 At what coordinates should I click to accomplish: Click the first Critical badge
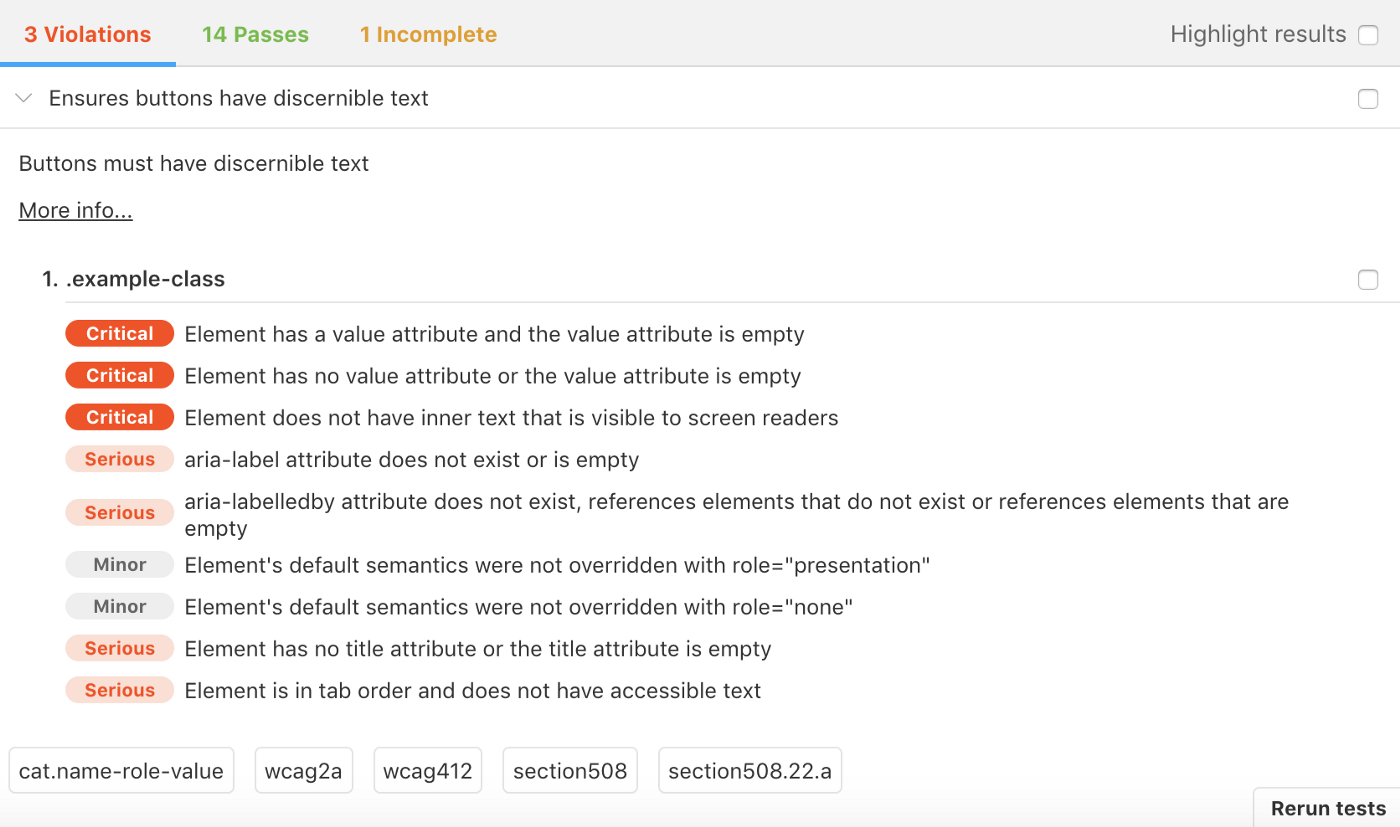click(120, 334)
